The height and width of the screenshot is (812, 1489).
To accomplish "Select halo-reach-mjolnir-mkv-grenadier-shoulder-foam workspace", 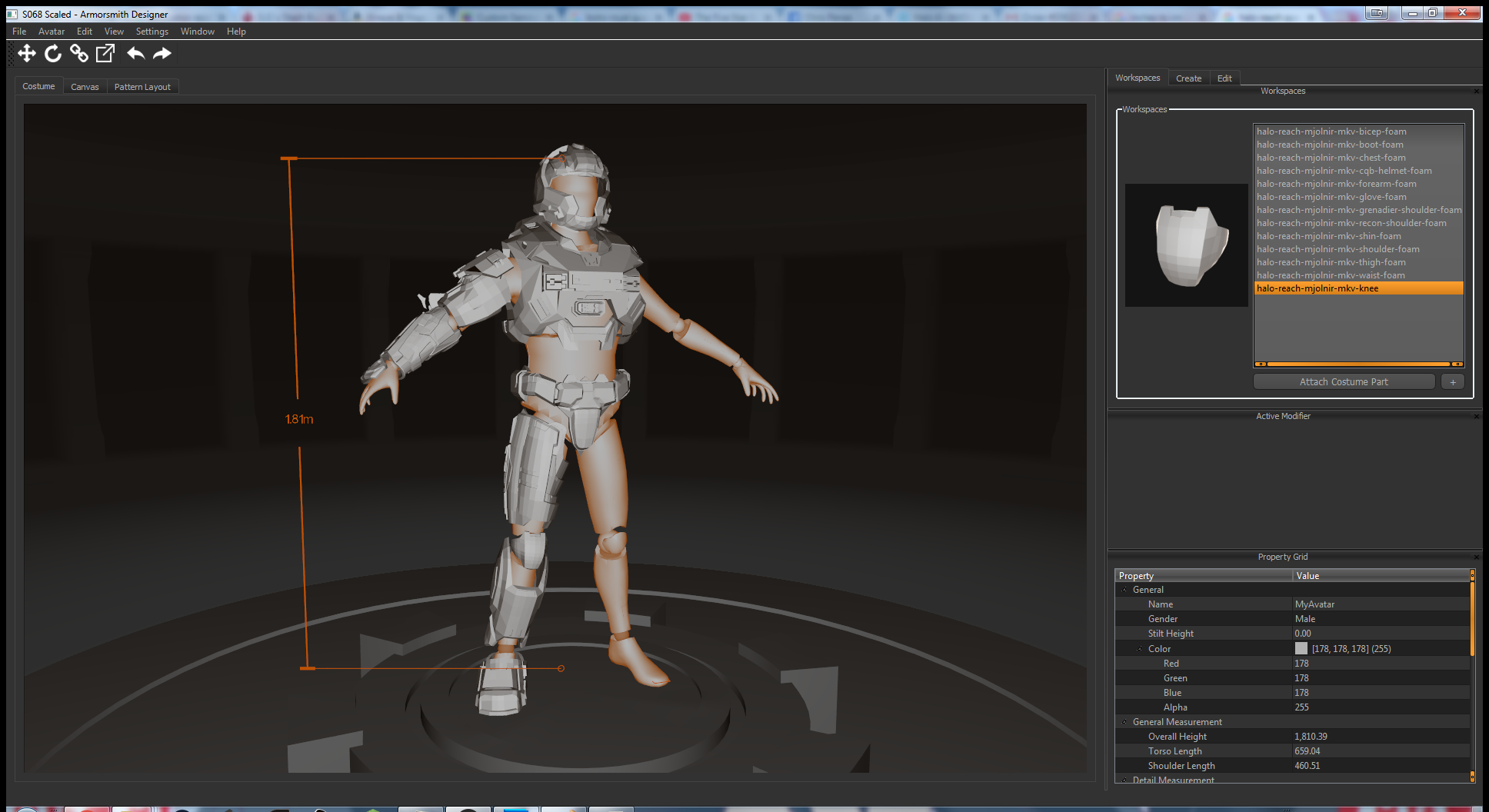I will coord(1359,210).
